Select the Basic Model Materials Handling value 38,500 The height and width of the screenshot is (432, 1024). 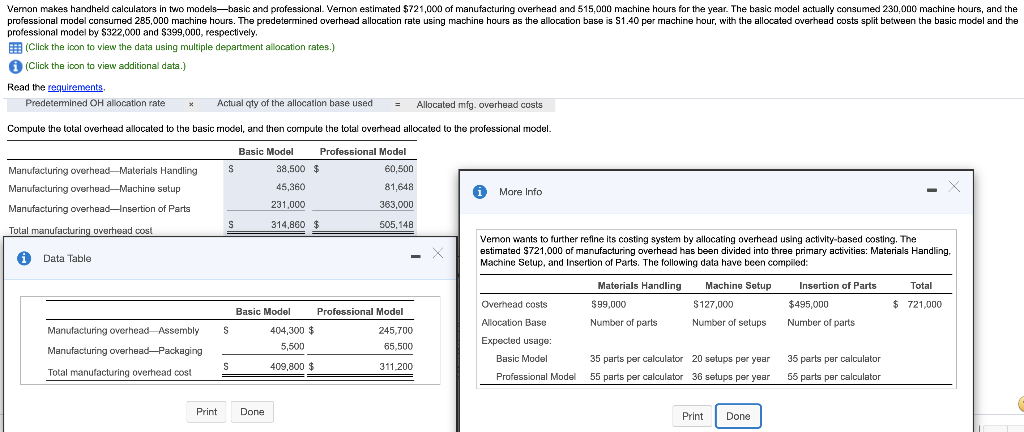(x=291, y=168)
